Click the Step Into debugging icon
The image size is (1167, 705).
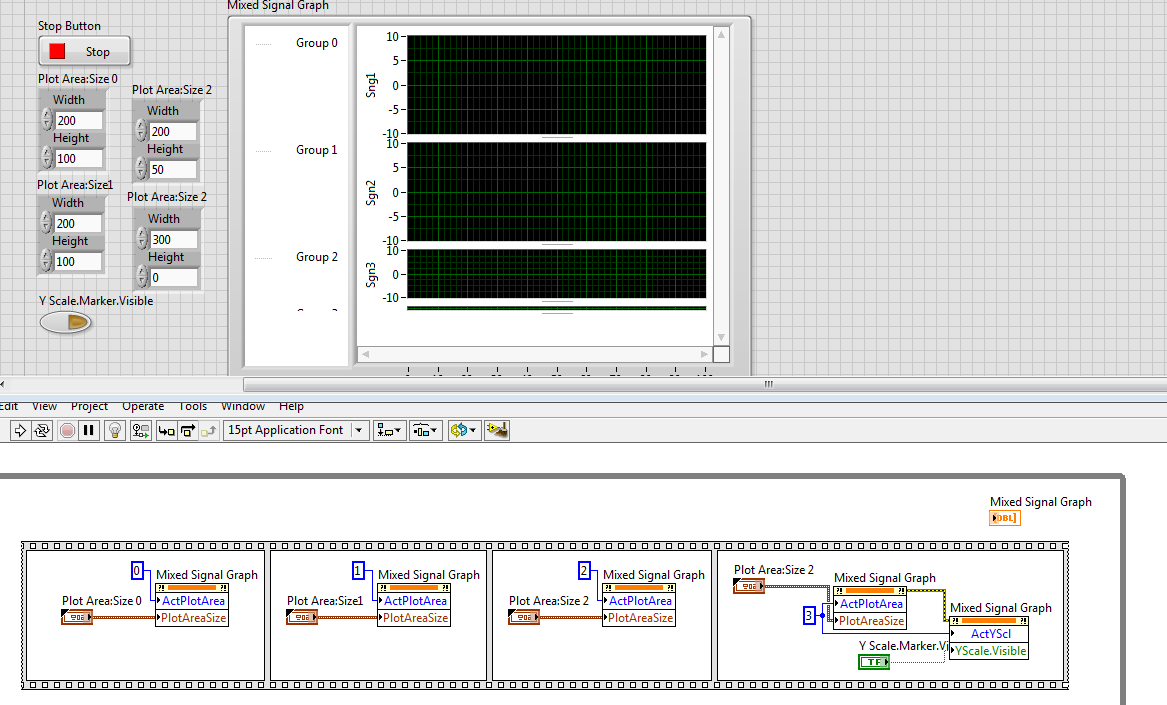tap(167, 430)
